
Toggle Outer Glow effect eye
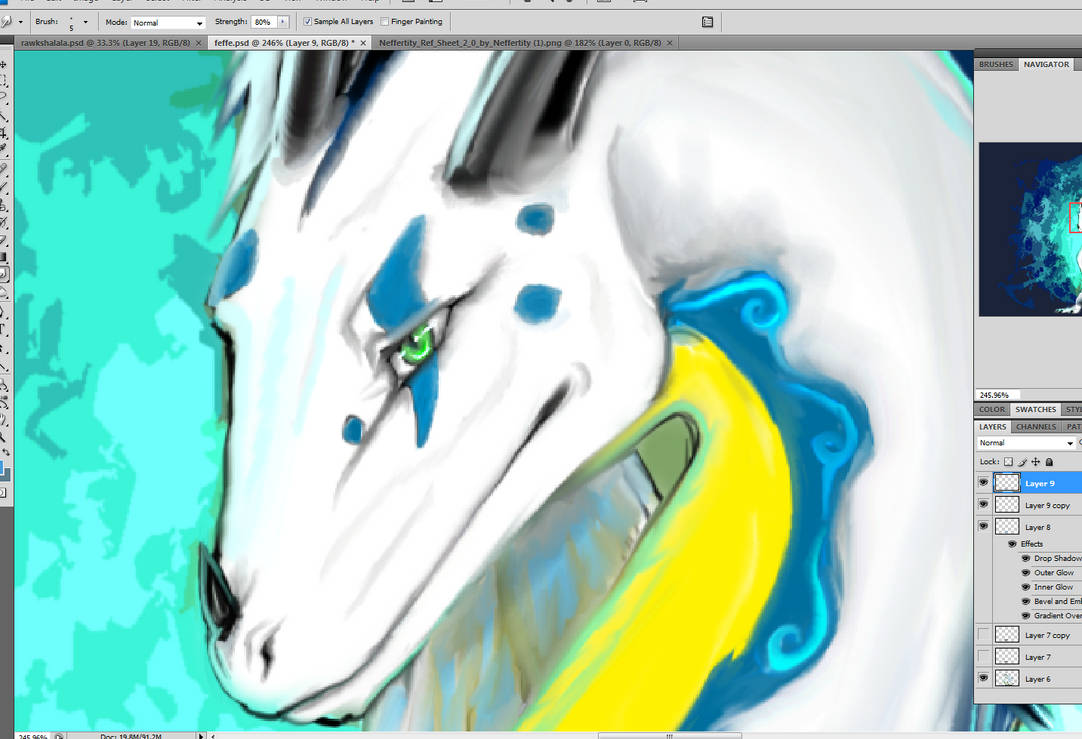pyautogui.click(x=1025, y=573)
